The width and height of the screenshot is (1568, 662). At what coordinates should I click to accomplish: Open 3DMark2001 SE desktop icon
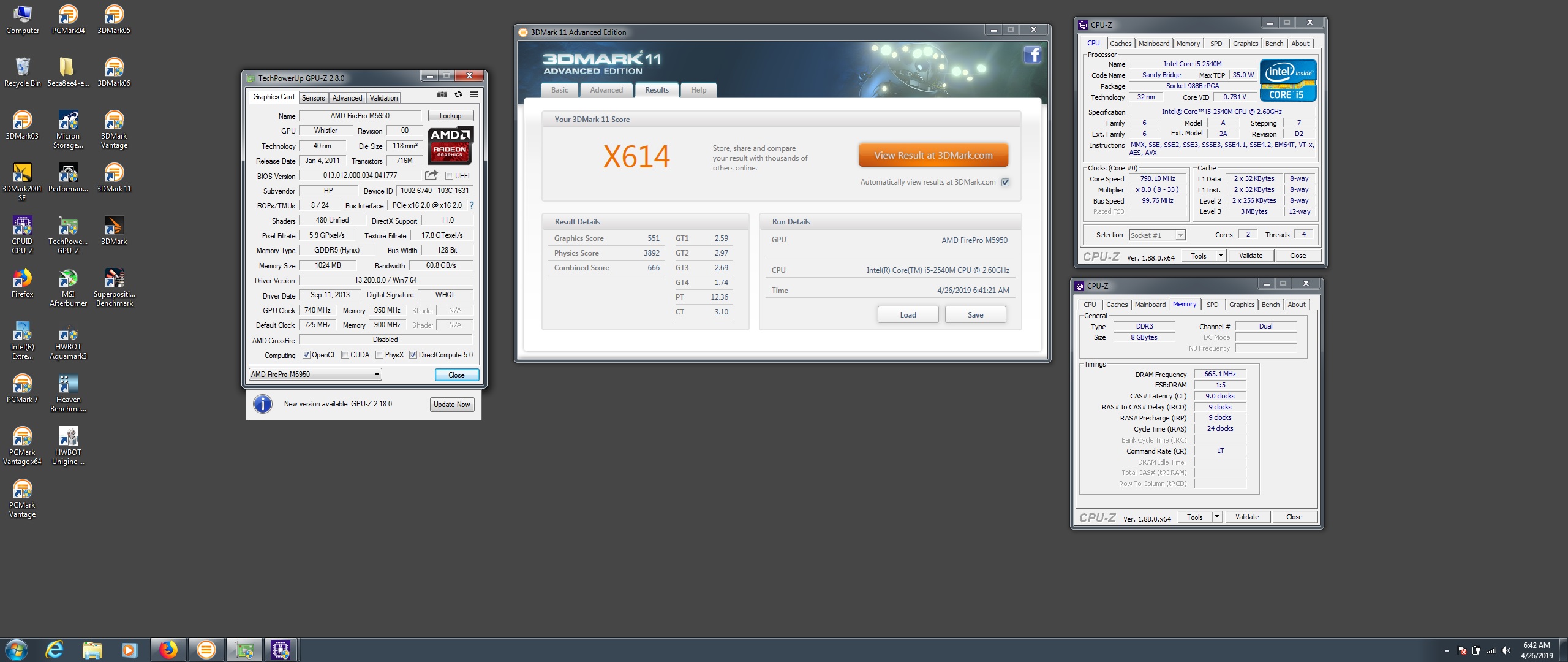tap(22, 182)
